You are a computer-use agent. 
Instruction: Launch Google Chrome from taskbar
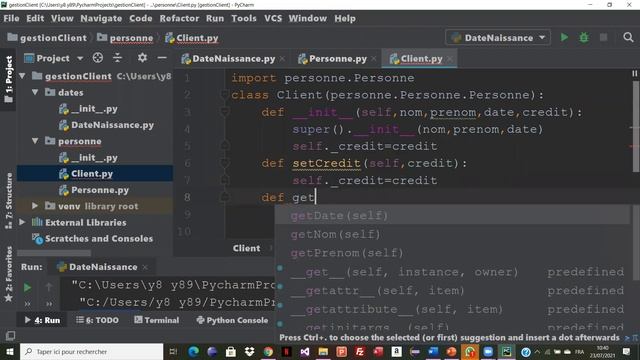point(268,351)
